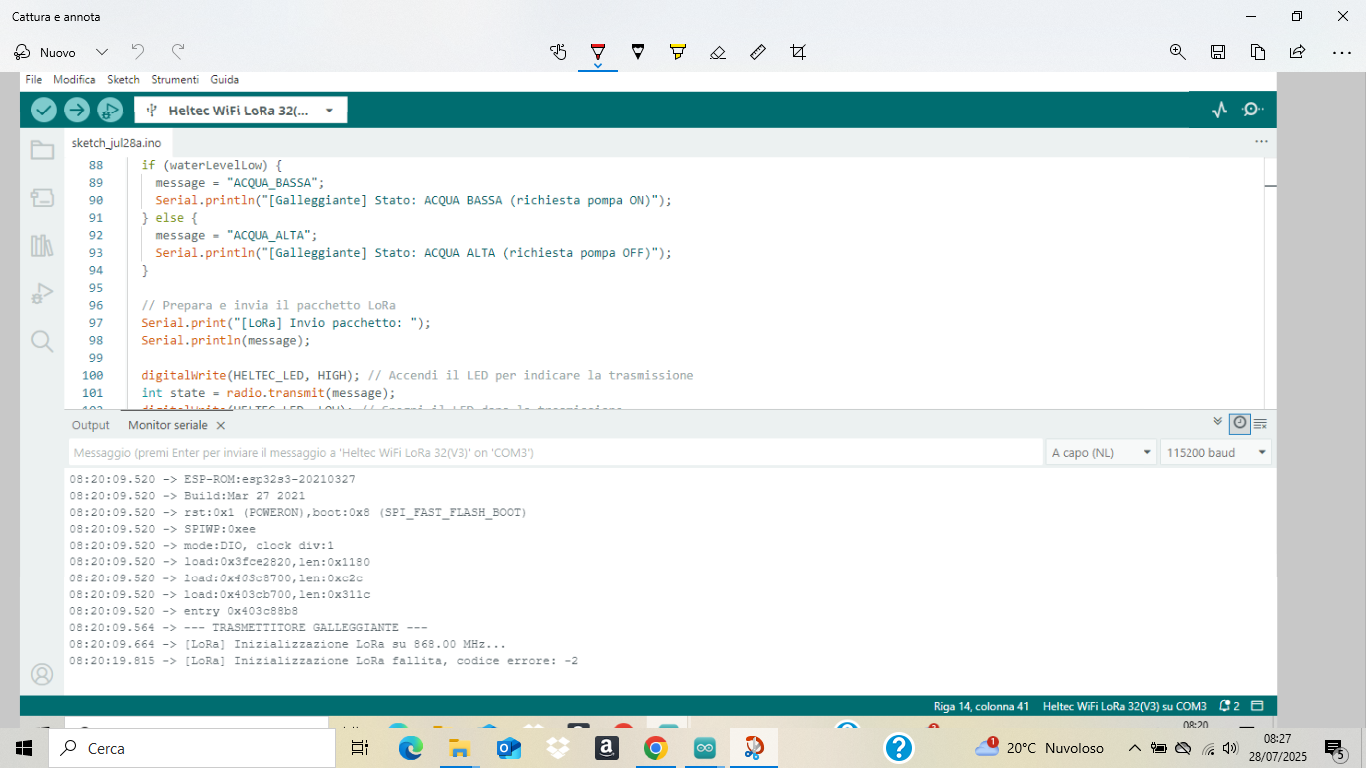This screenshot has width=1366, height=768.
Task: Click Heltec WiFi LoRa 32(V3) su COM3 status
Action: tap(1124, 706)
